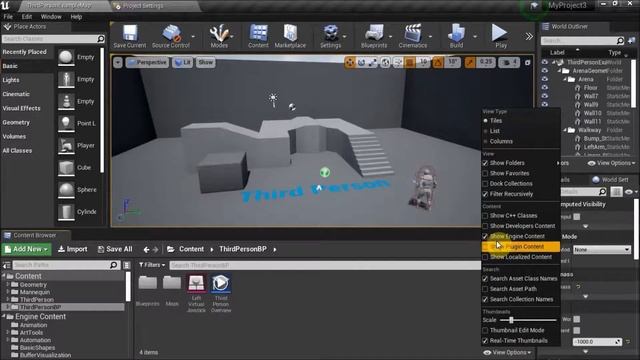Expand Geometry folder in tree
The width and height of the screenshot is (640, 360).
(8, 284)
